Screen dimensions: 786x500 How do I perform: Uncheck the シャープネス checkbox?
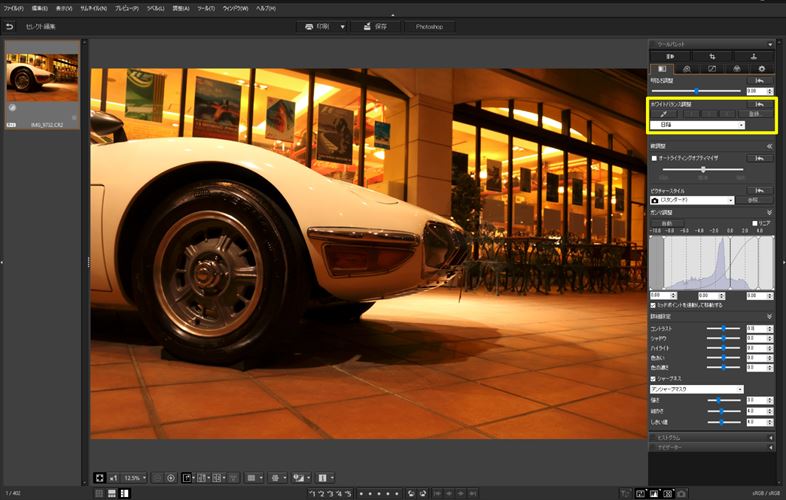[x=653, y=379]
